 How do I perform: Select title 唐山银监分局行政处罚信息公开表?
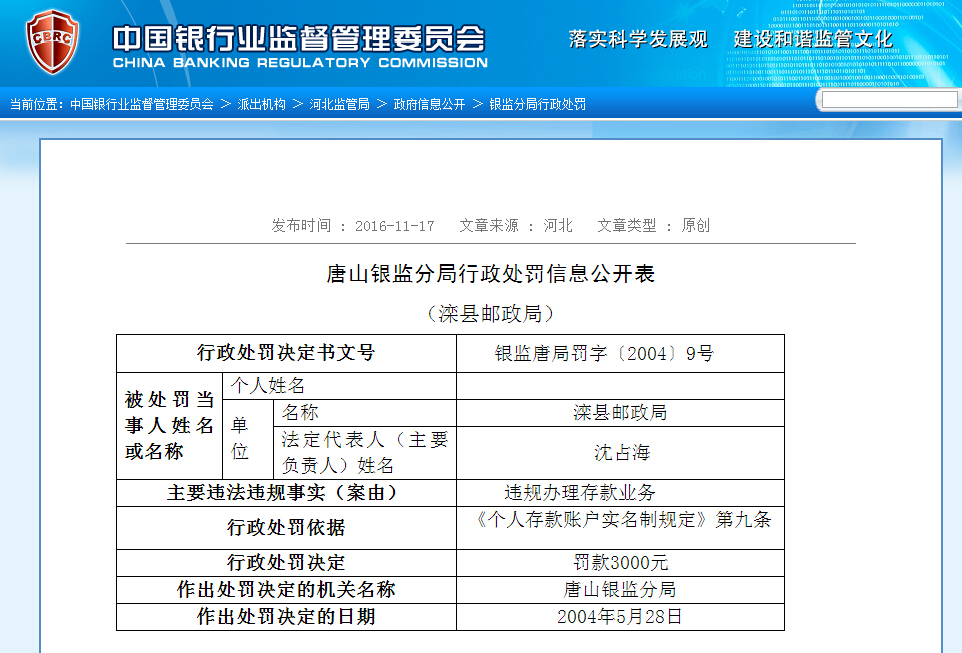pos(490,274)
